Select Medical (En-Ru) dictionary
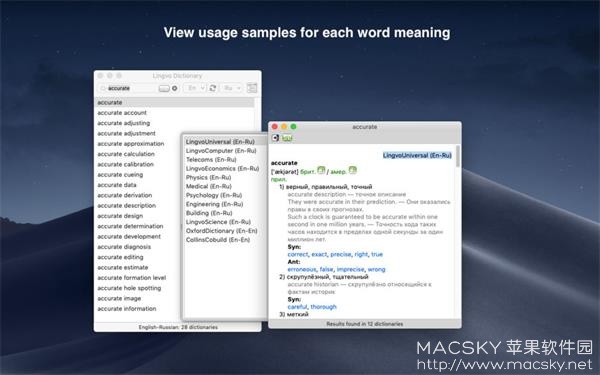Viewport: 600px width, 375px height. tap(209, 186)
